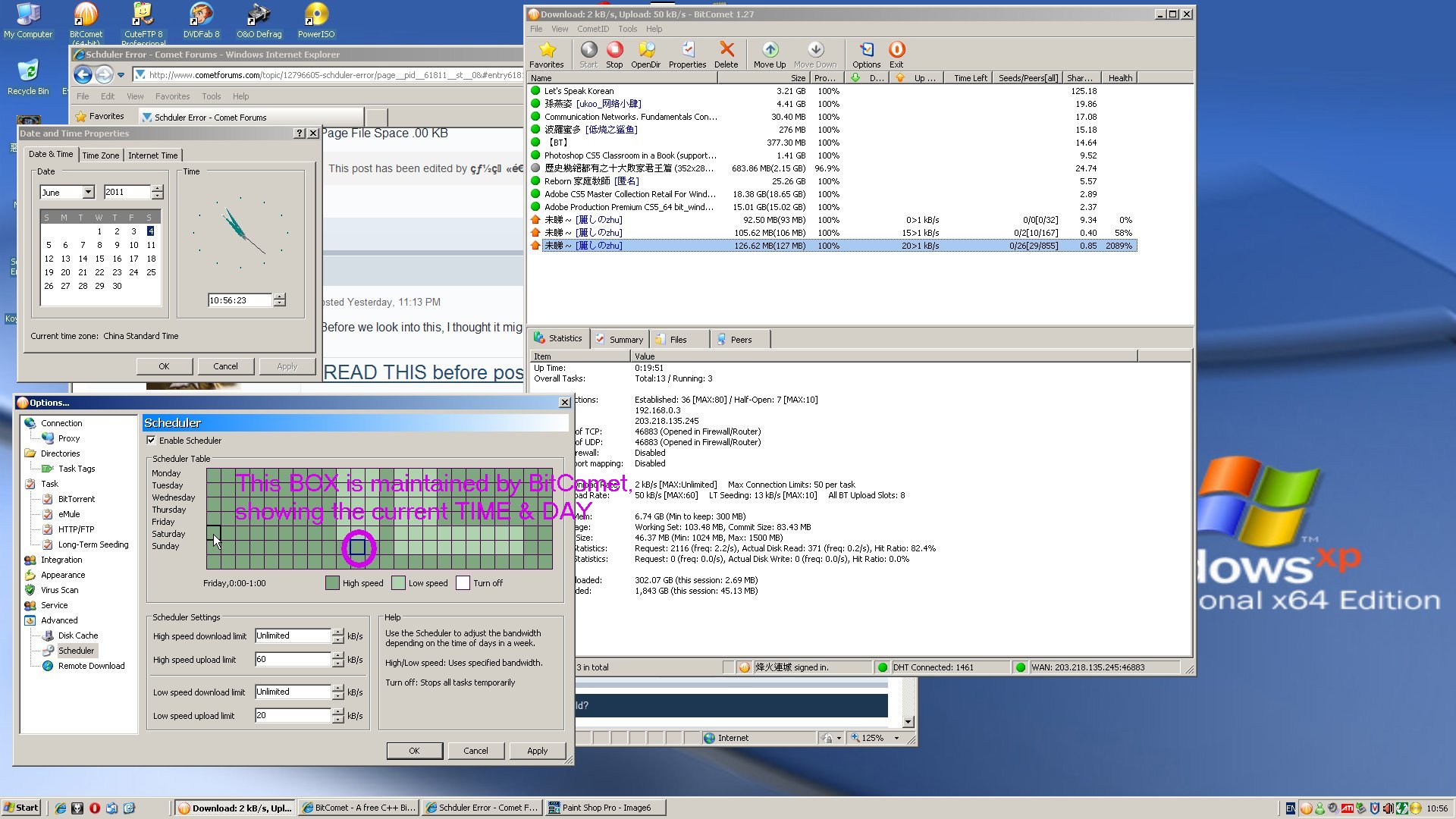This screenshot has height=819, width=1456.
Task: Select Disk Cache in the Options tree
Action: pos(78,635)
